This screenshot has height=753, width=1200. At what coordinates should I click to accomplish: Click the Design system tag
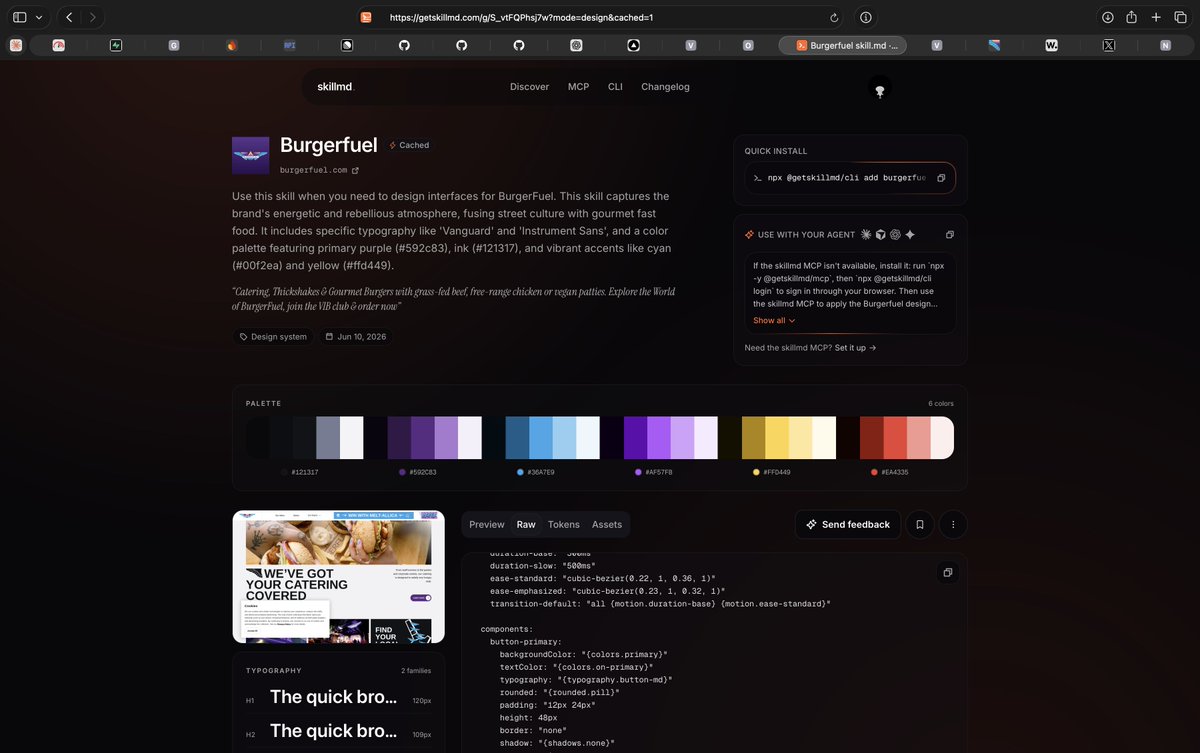[272, 337]
